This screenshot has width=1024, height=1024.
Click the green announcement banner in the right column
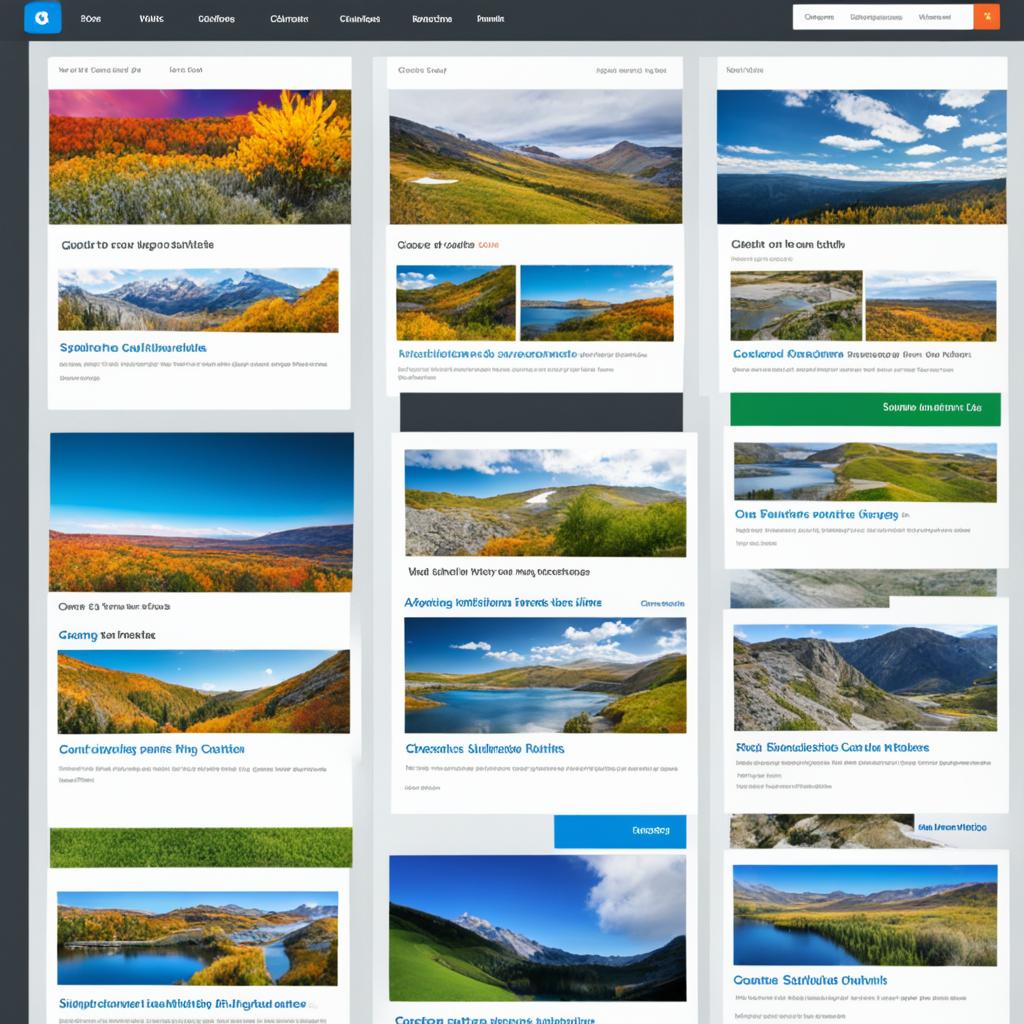coord(867,410)
